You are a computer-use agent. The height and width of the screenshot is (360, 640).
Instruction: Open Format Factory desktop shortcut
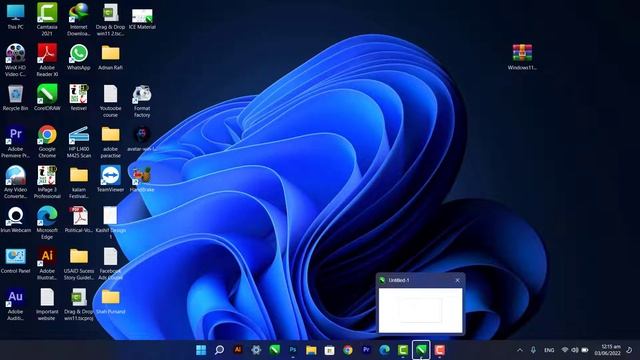pyautogui.click(x=142, y=100)
